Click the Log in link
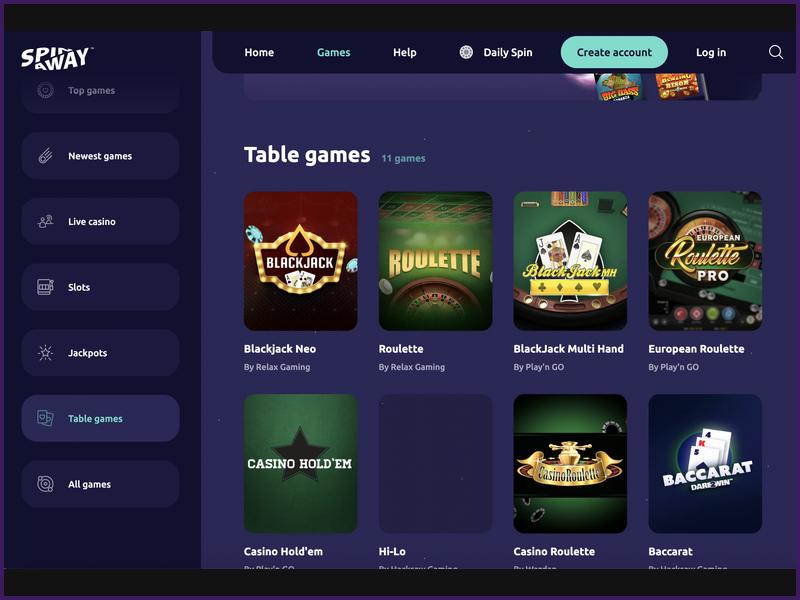 pyautogui.click(x=711, y=52)
